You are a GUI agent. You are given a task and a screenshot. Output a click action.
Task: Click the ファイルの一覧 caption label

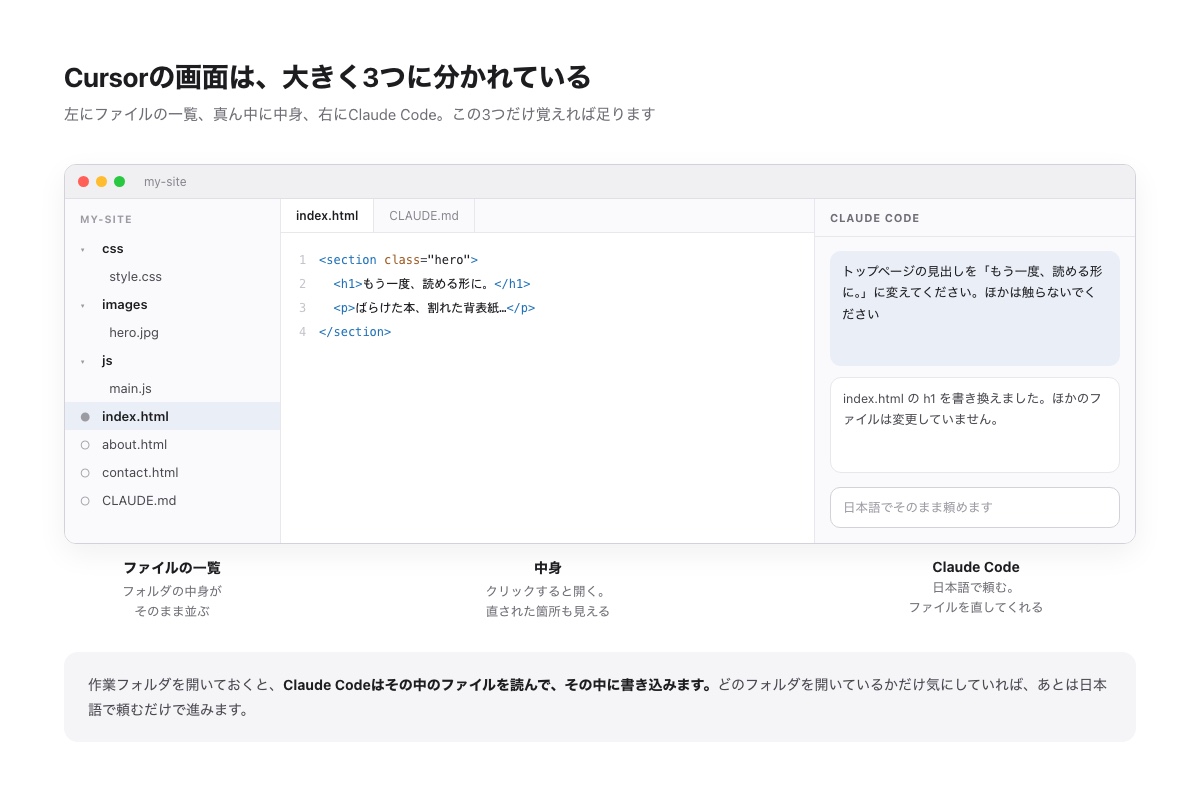[x=172, y=568]
